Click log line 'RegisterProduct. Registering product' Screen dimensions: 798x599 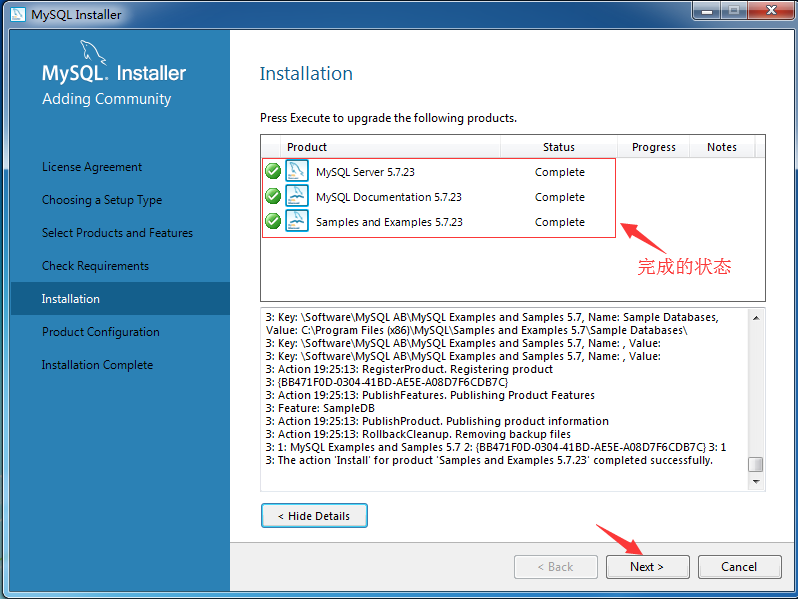[x=409, y=369]
